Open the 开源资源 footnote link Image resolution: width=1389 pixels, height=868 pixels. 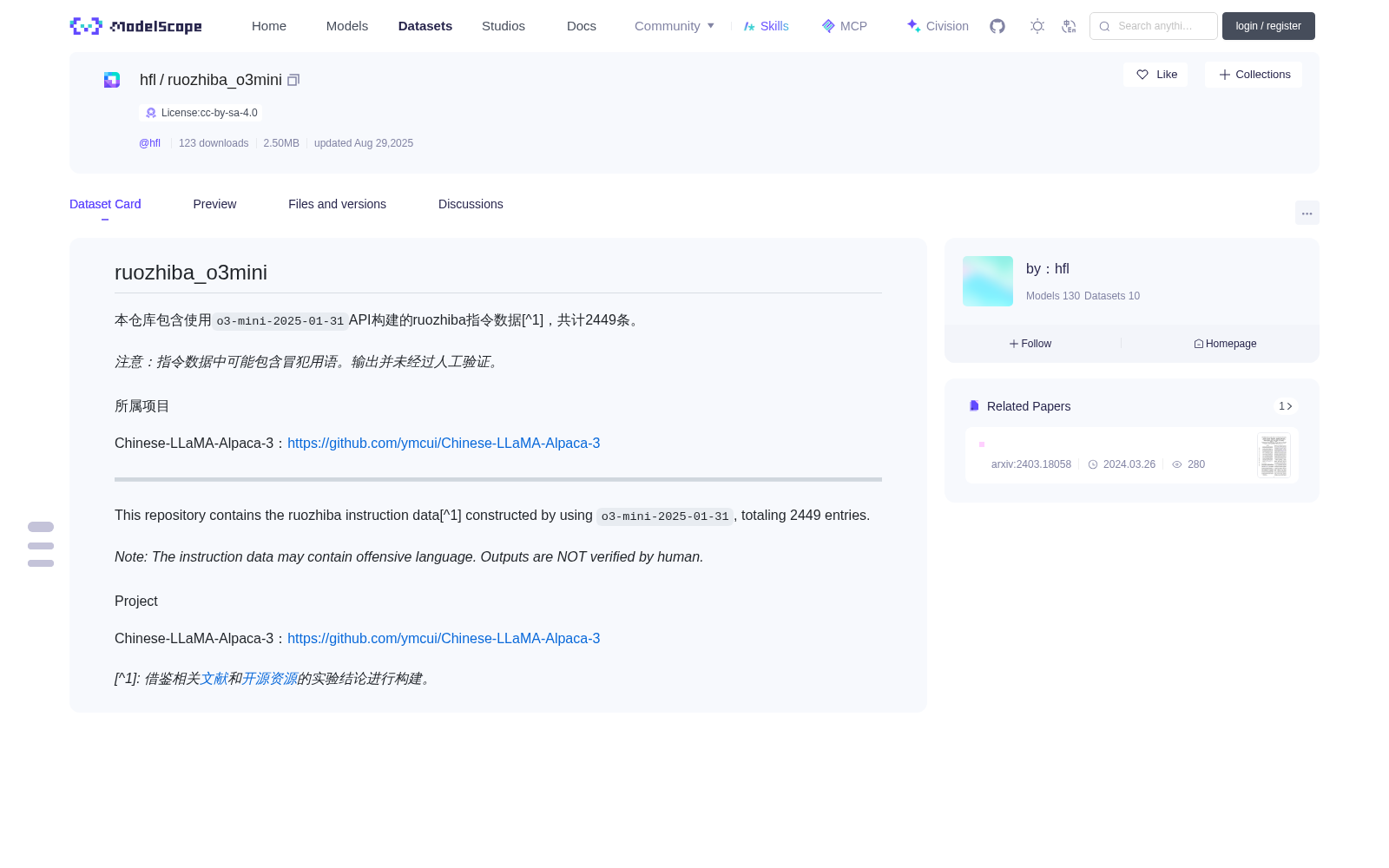pyautogui.click(x=270, y=679)
